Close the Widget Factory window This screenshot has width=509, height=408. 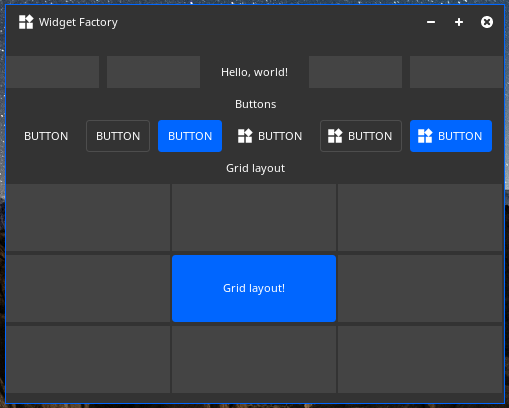487,22
